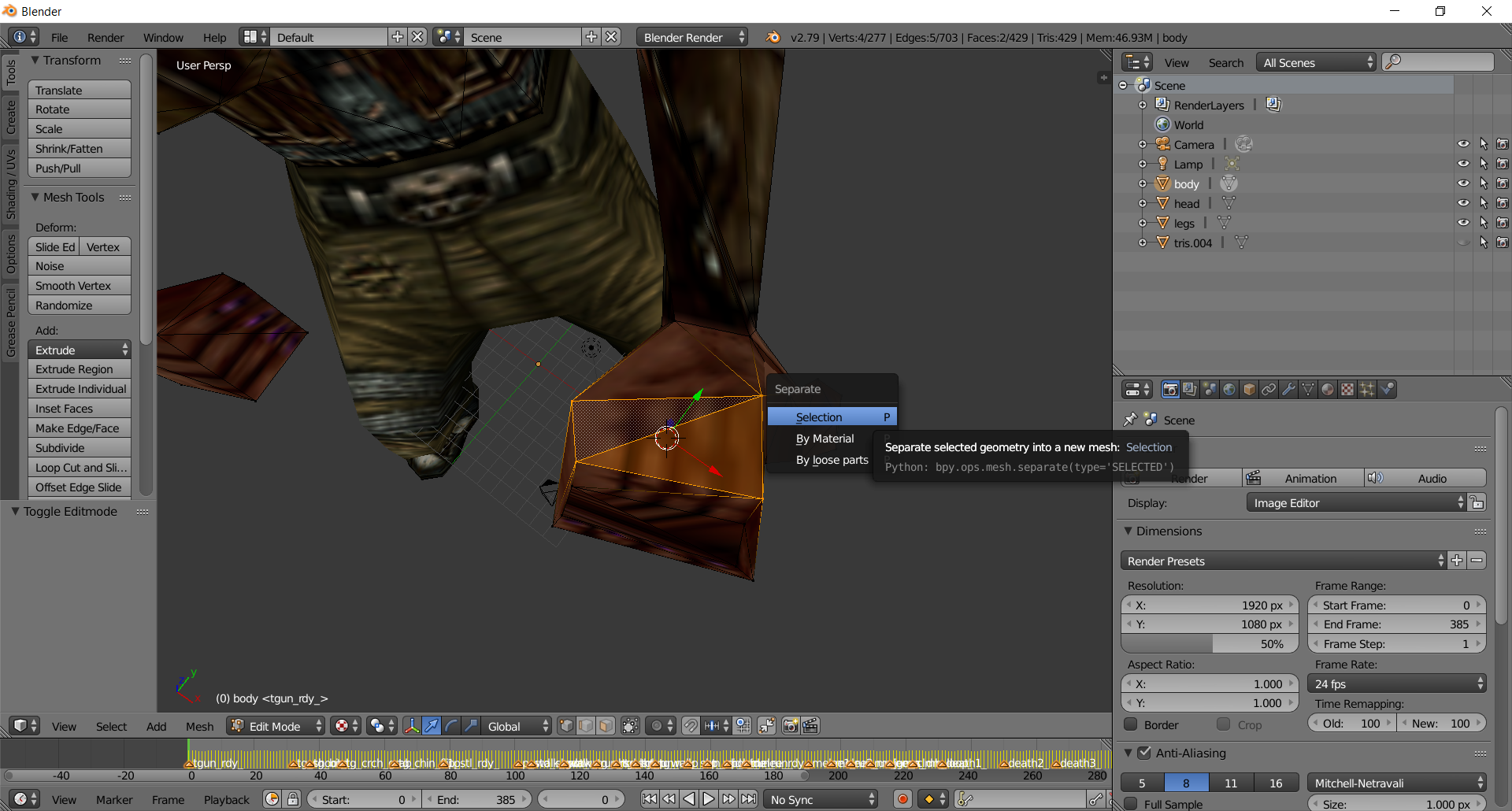Open the Render properties tab camera icon

1170,390
